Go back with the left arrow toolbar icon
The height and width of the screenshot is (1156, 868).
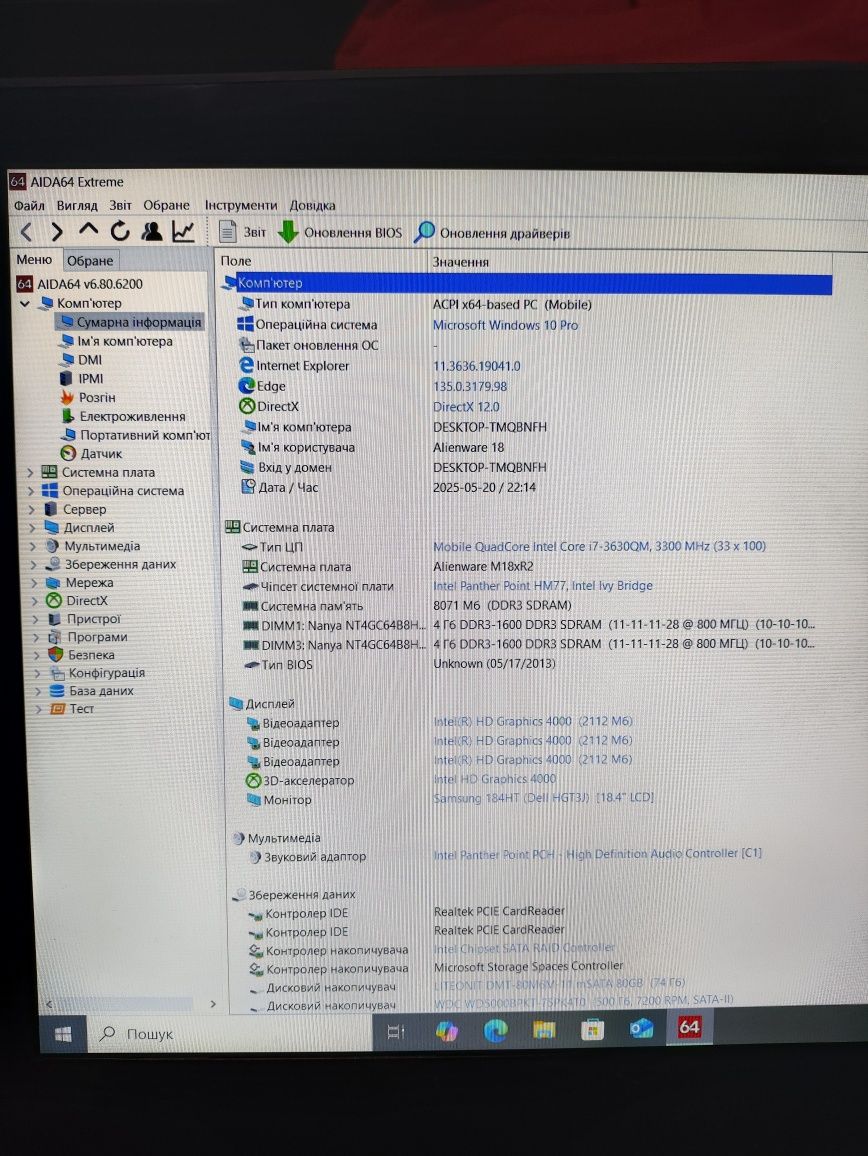(x=27, y=231)
